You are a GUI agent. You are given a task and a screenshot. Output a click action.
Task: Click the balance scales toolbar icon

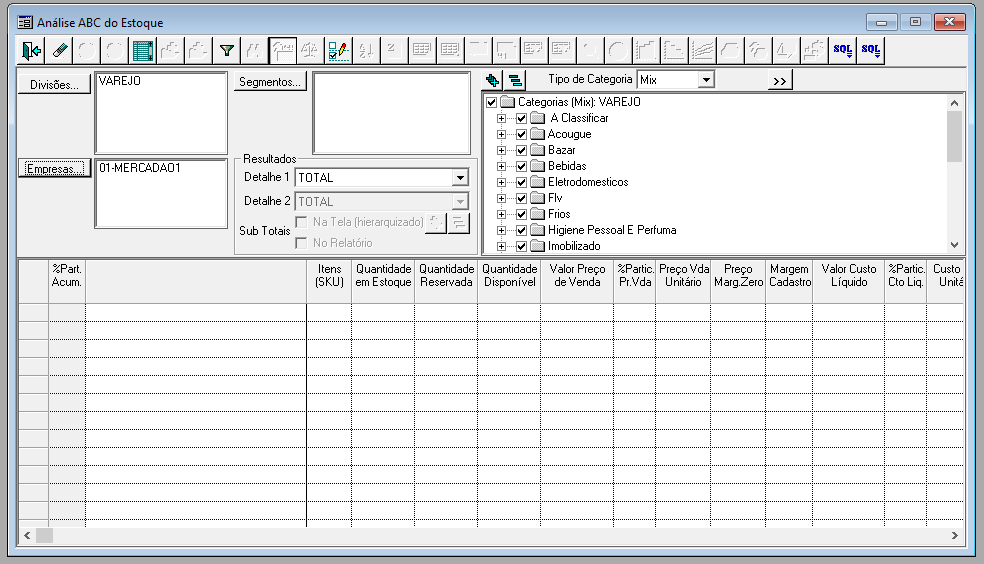pos(310,50)
